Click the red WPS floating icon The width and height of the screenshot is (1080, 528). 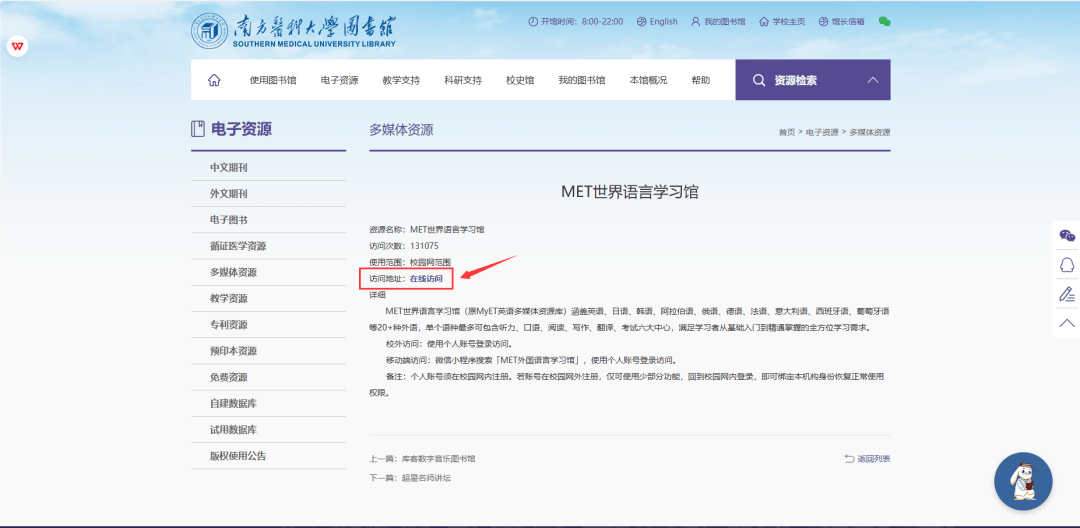(18, 46)
